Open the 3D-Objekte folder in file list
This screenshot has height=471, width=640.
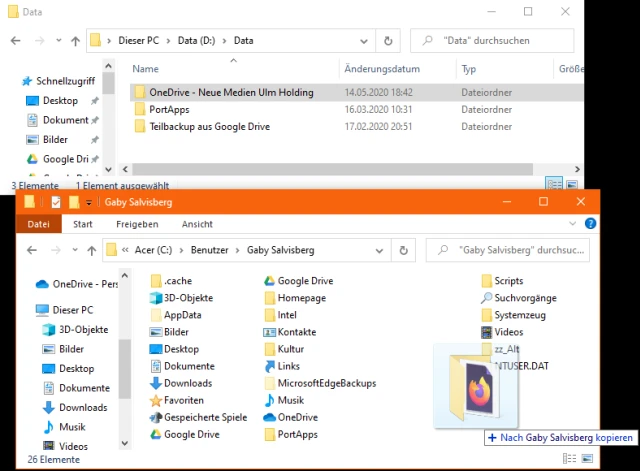[187, 298]
